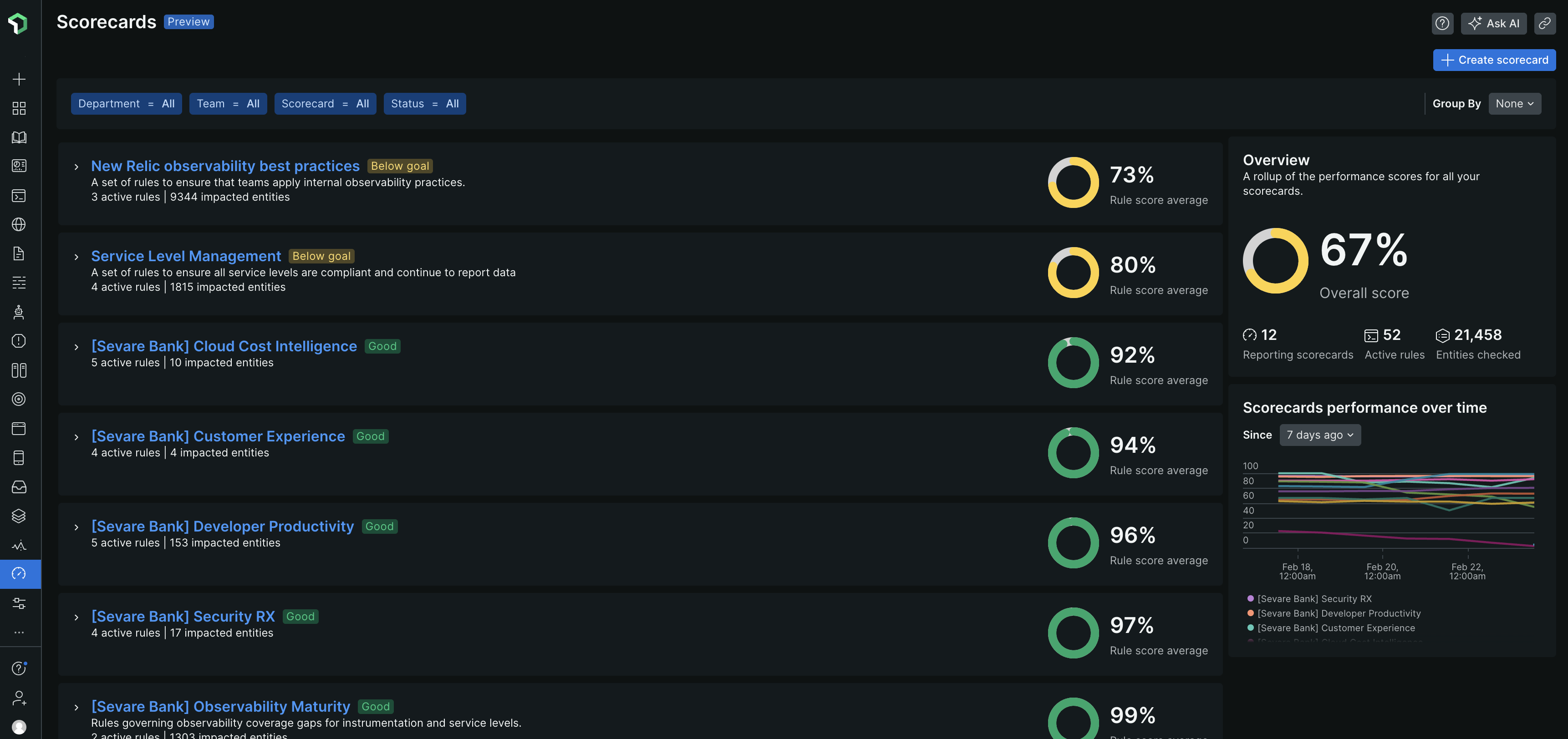Click the copy permalink chain icon
Screen dimensions: 1568x739
[1544, 23]
